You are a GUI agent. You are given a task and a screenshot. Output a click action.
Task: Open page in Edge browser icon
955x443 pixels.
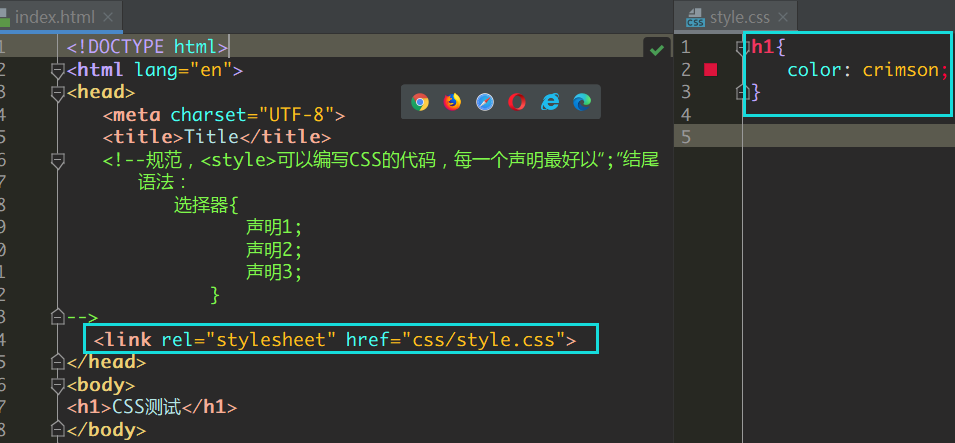click(582, 102)
